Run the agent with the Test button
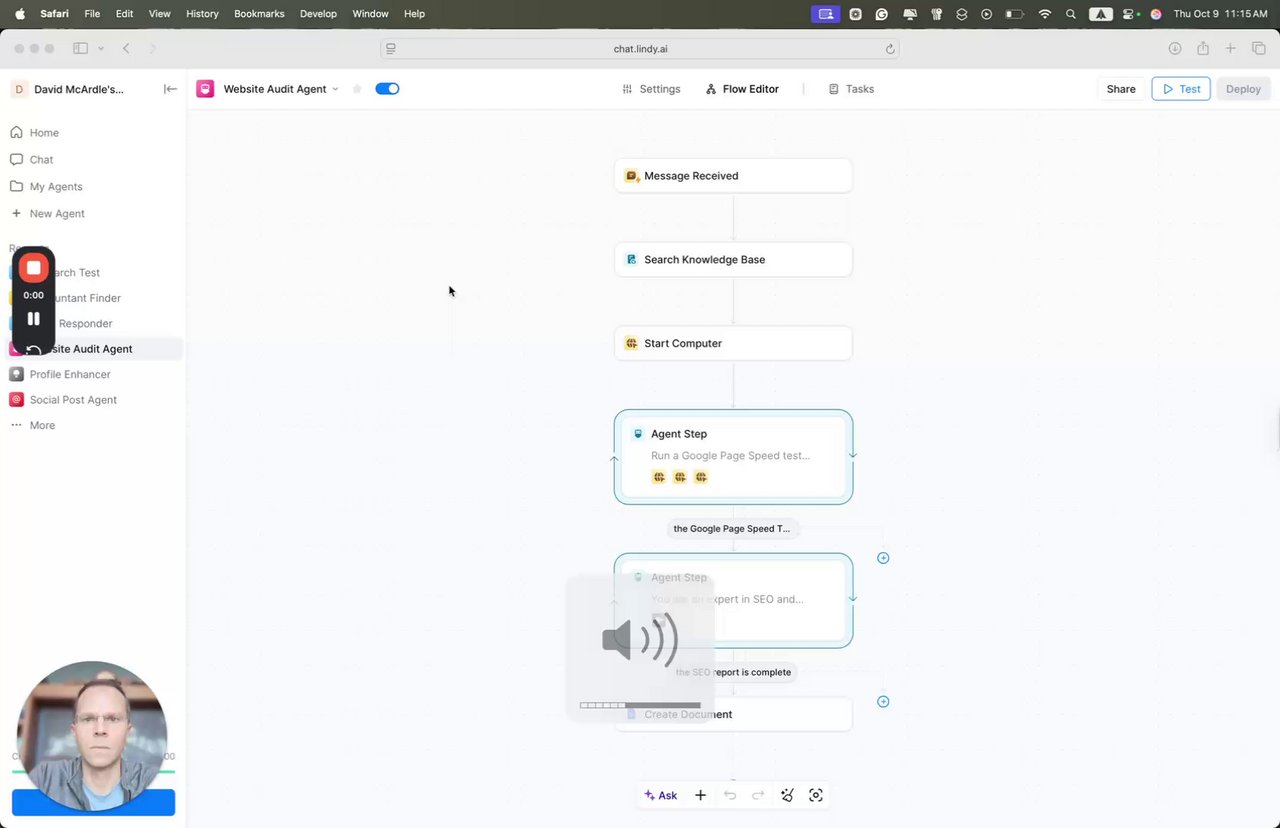The width and height of the screenshot is (1280, 828). [1181, 89]
